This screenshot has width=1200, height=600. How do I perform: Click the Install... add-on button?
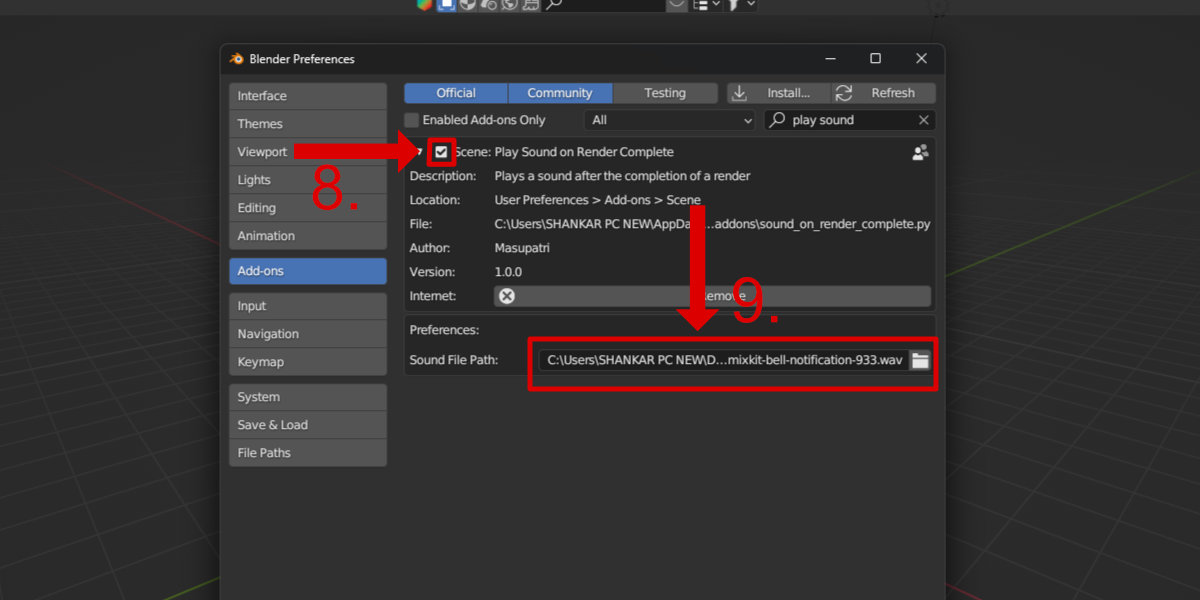pos(778,93)
